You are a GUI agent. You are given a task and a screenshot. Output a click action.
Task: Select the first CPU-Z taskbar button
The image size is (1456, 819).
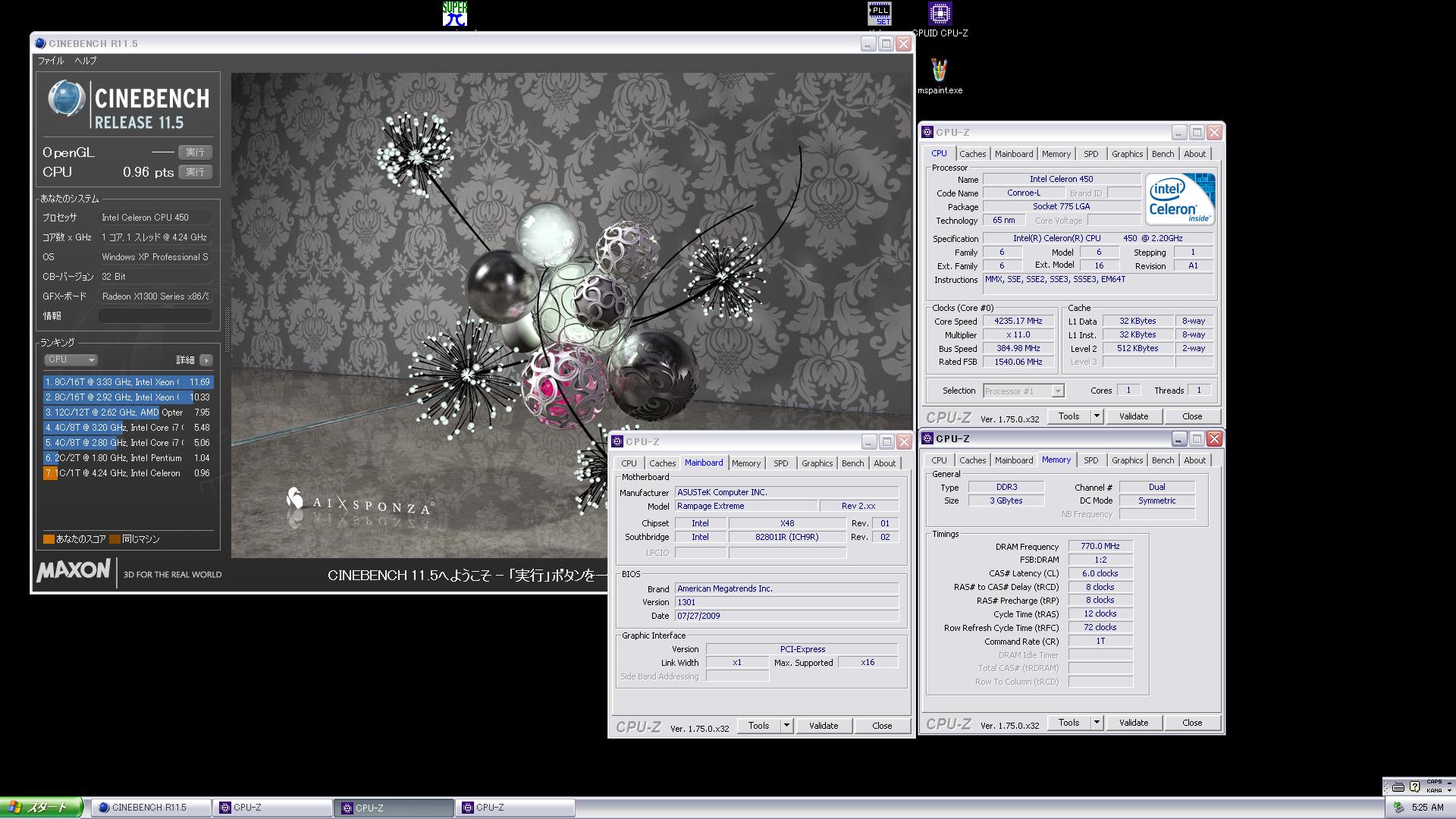pyautogui.click(x=271, y=808)
